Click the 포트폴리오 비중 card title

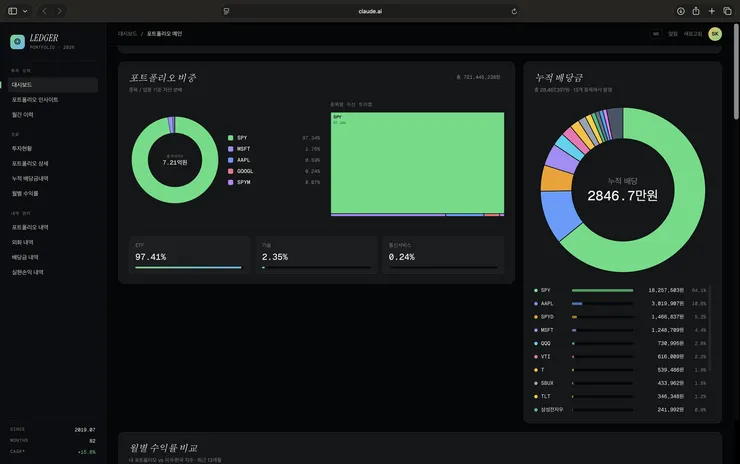point(163,77)
